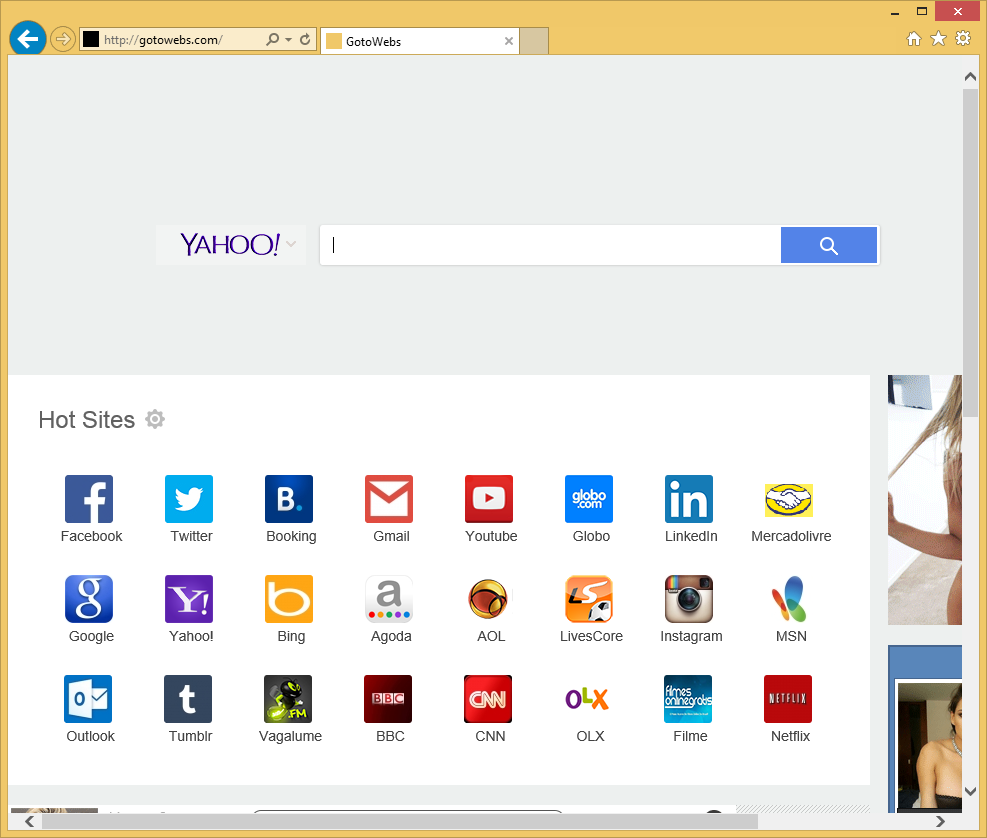The width and height of the screenshot is (987, 838).
Task: Open the CNN hot site icon
Action: [x=488, y=699]
